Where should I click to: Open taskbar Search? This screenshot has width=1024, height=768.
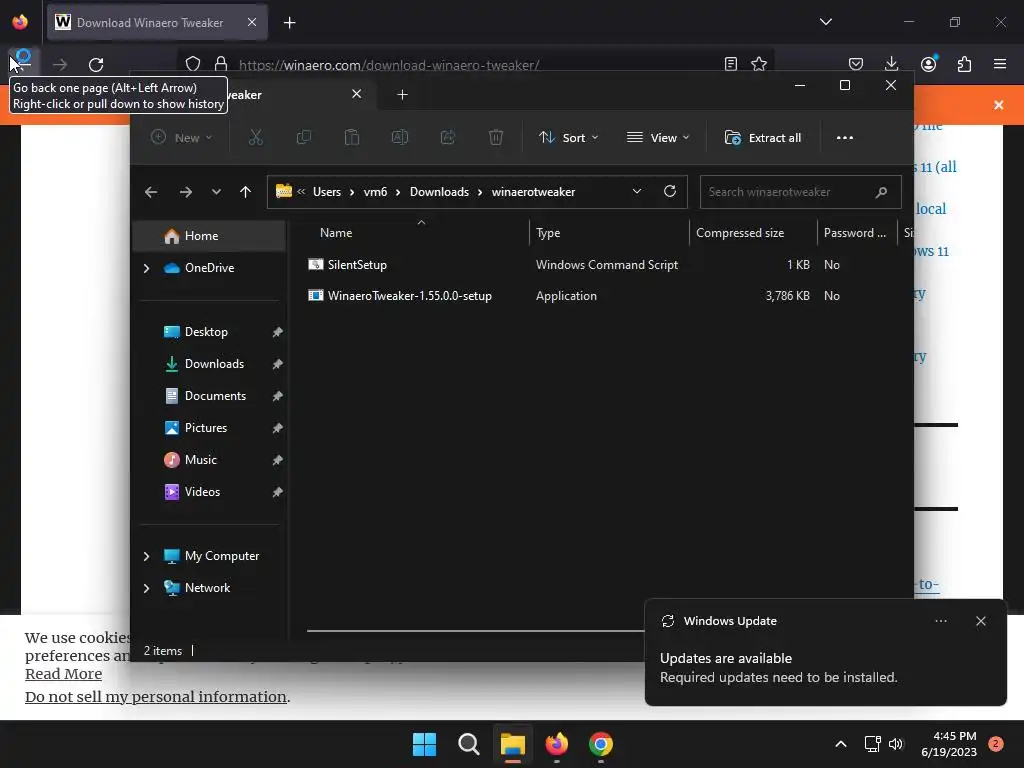[468, 744]
